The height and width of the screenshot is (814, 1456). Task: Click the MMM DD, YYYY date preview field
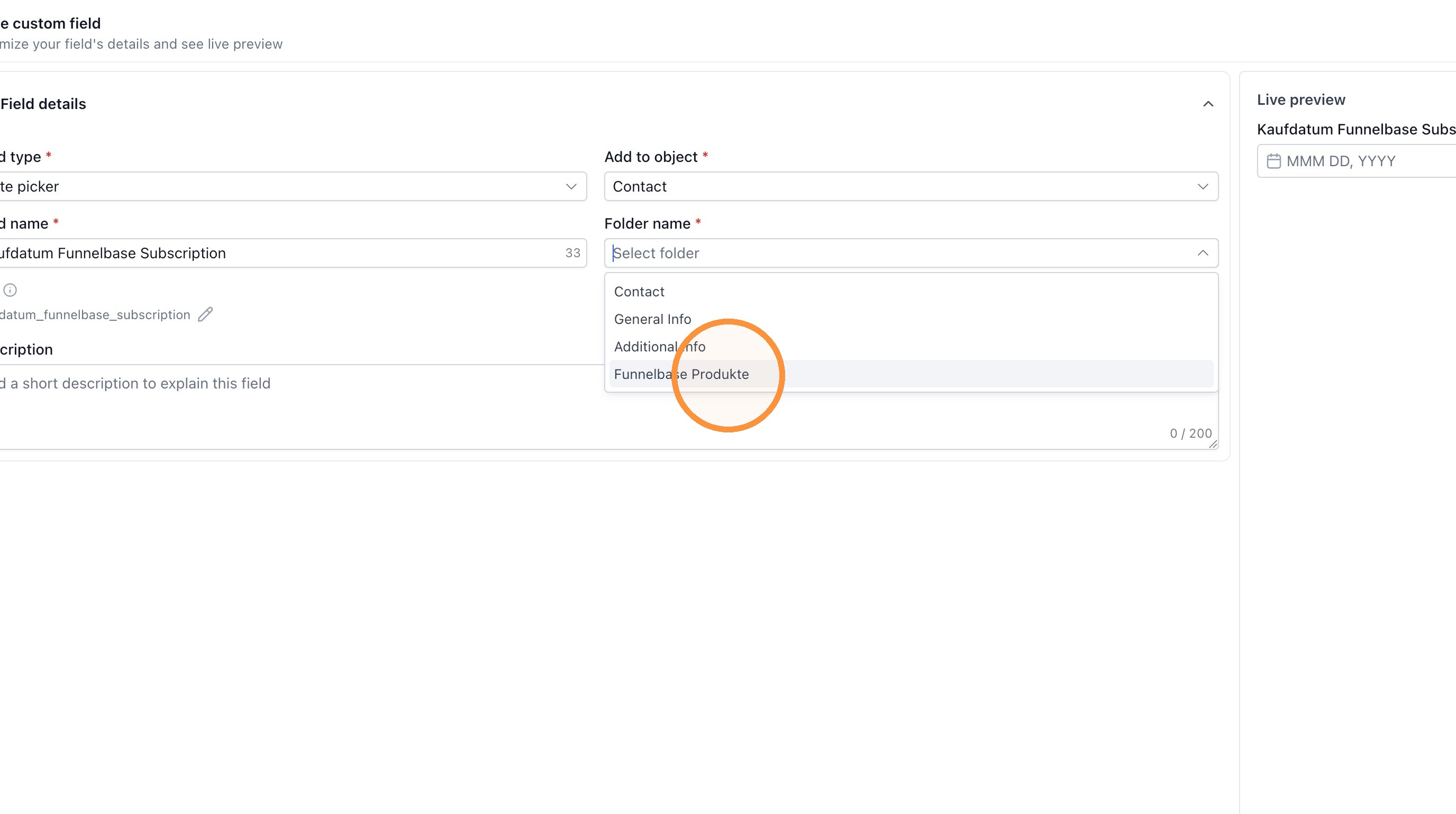point(1357,161)
